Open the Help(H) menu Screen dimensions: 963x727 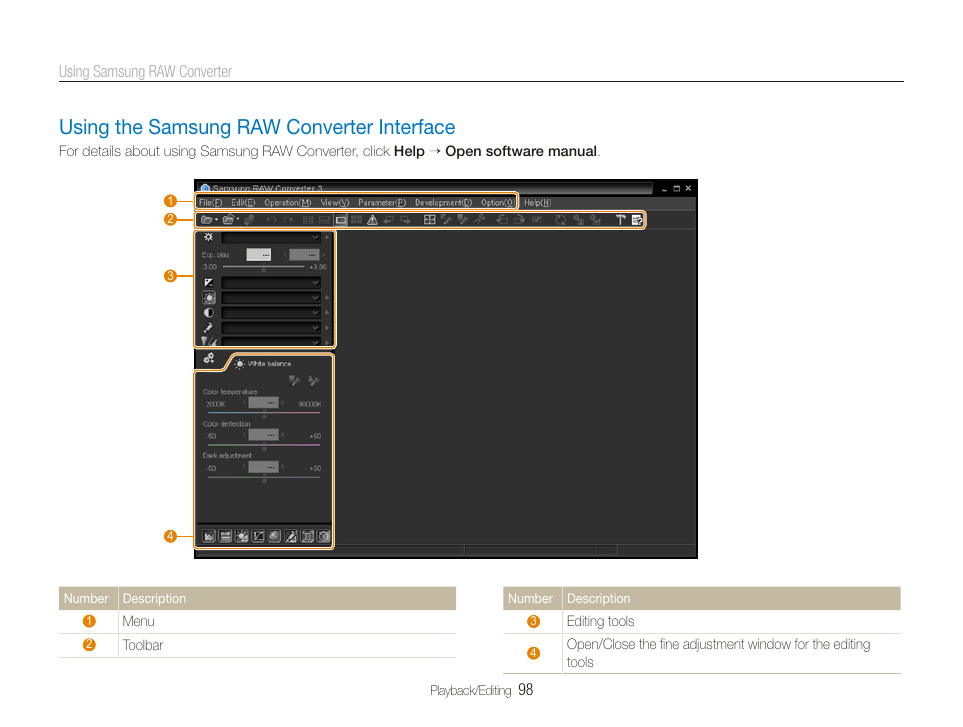tap(537, 203)
